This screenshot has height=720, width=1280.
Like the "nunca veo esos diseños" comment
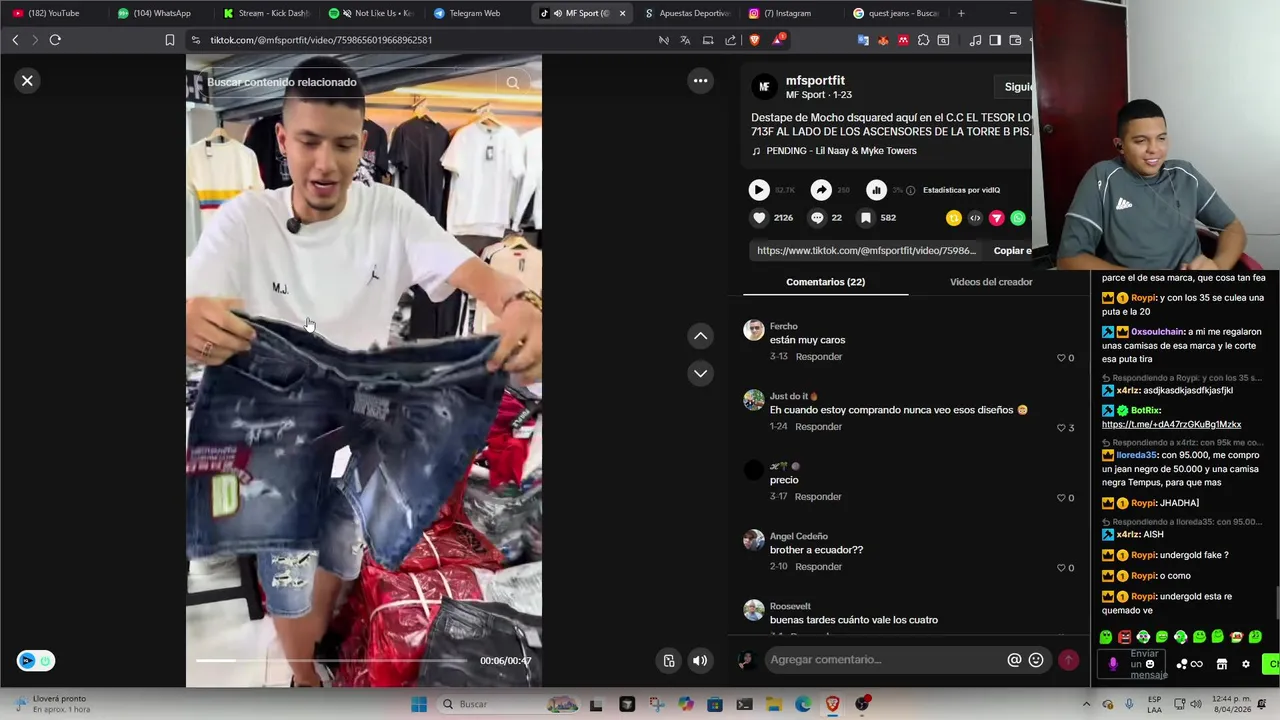[x=1062, y=428]
